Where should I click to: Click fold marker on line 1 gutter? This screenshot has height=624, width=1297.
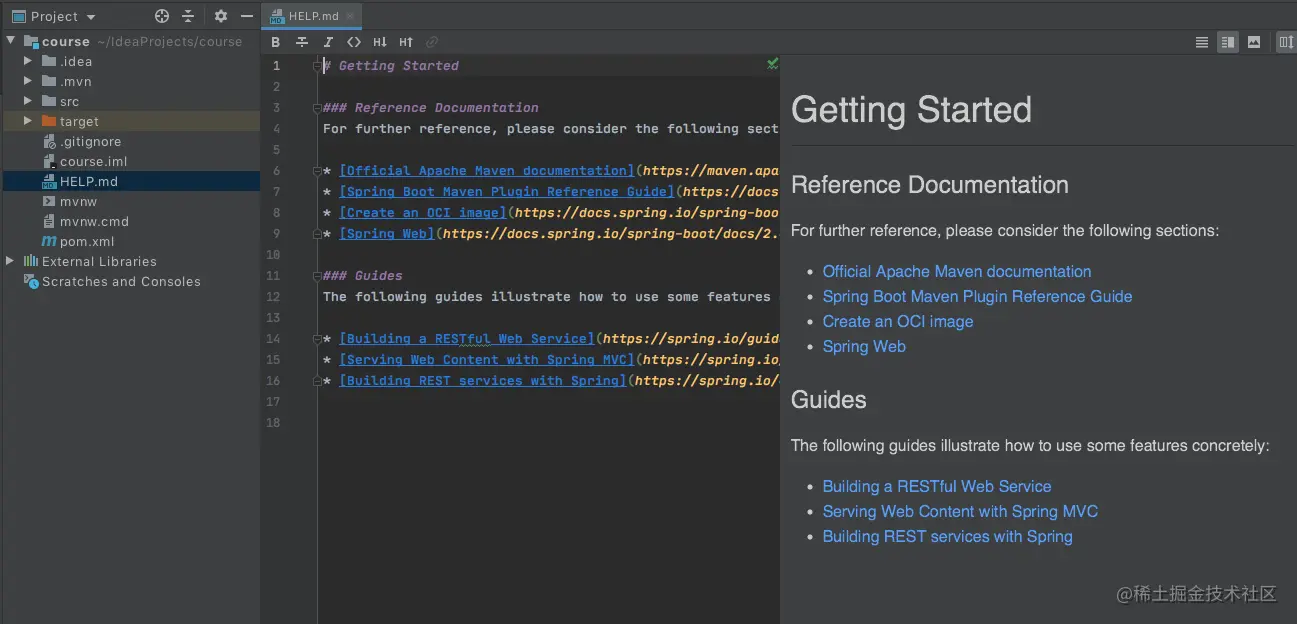[317, 65]
